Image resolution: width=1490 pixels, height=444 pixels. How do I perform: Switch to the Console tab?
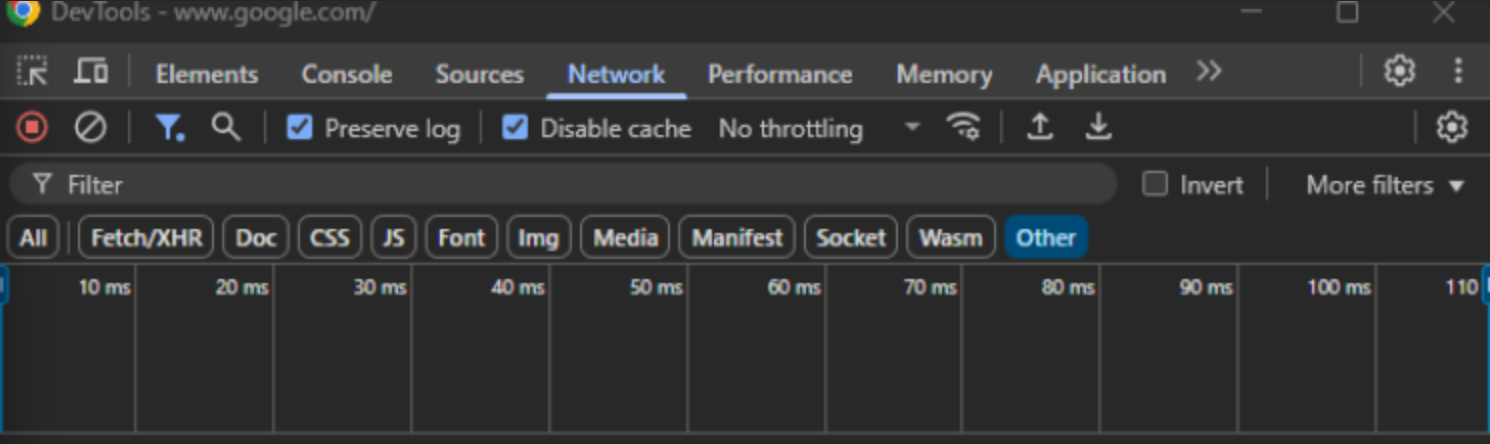(347, 74)
